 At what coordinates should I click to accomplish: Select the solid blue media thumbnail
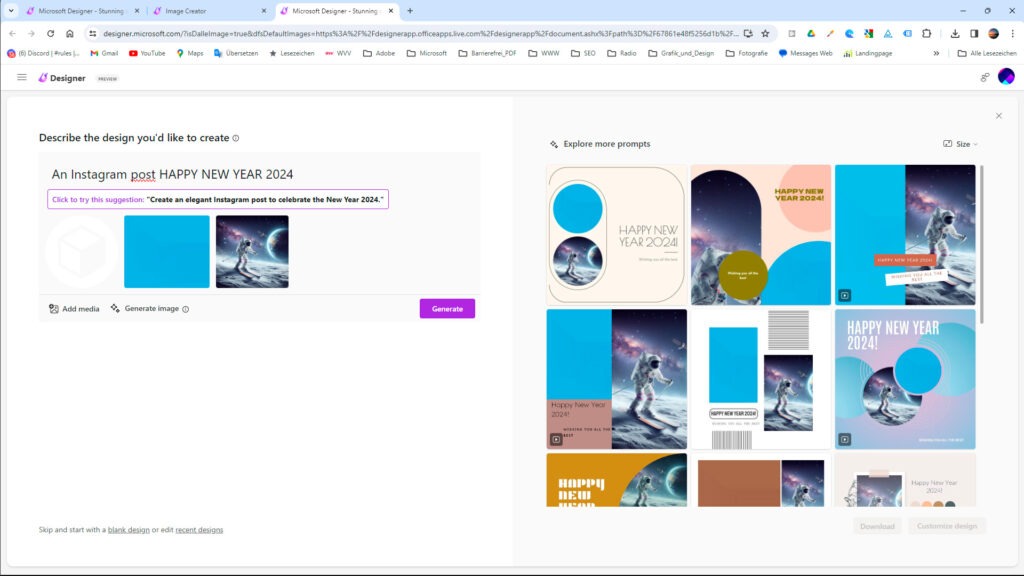coord(167,251)
